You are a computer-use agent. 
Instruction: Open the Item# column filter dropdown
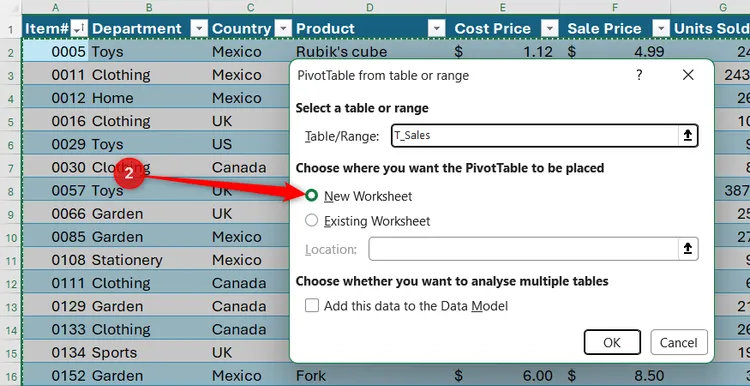click(78, 29)
